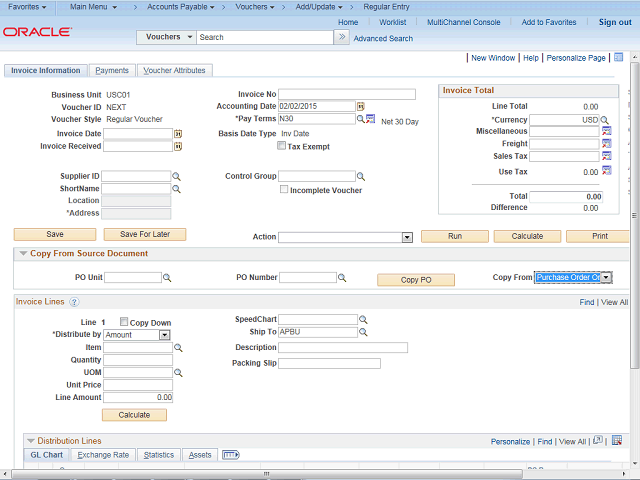
Task: Switch to the Payments tab
Action: point(112,71)
